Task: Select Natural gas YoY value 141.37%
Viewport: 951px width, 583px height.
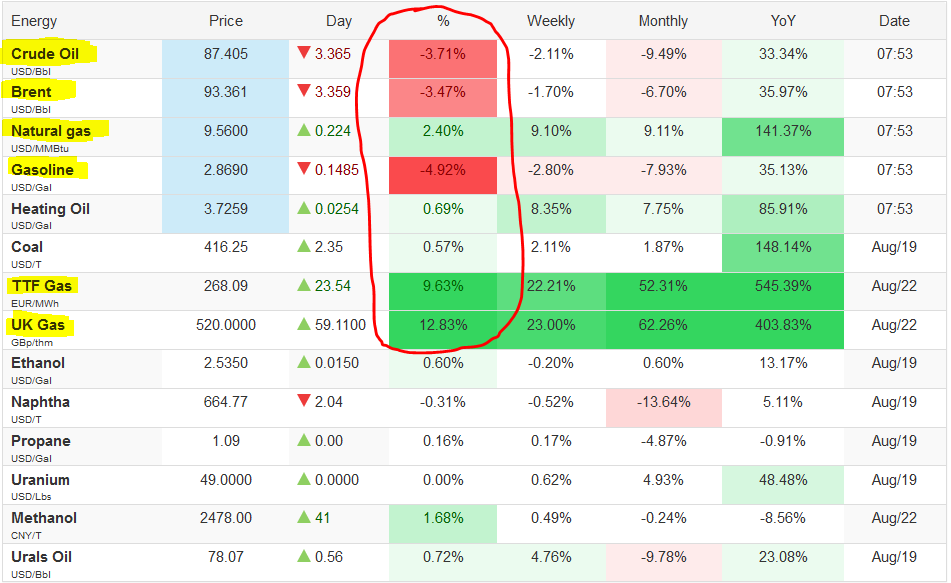Action: coord(783,131)
